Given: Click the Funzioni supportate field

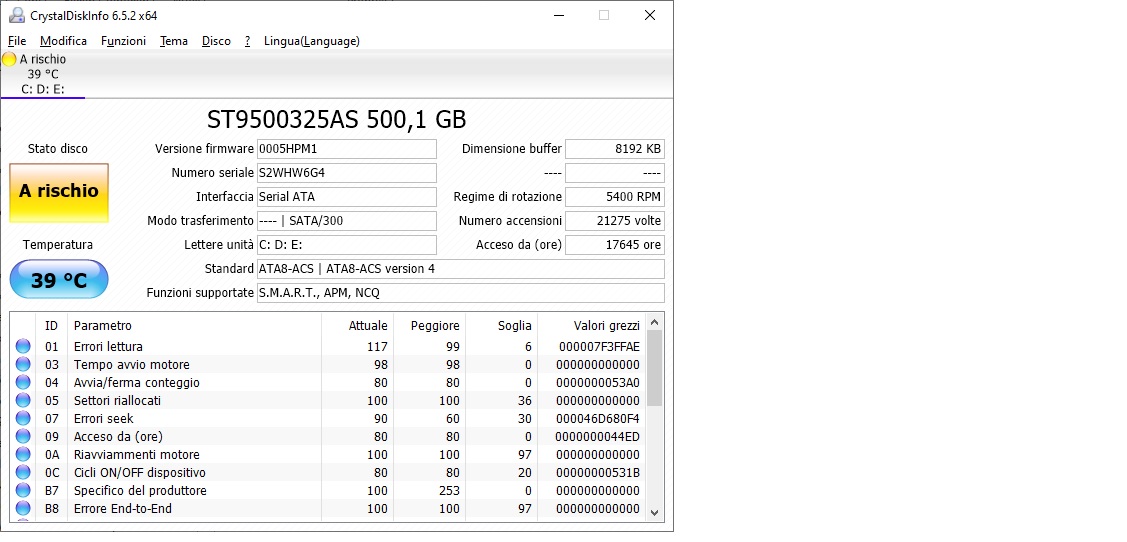Looking at the screenshot, I should 461,293.
